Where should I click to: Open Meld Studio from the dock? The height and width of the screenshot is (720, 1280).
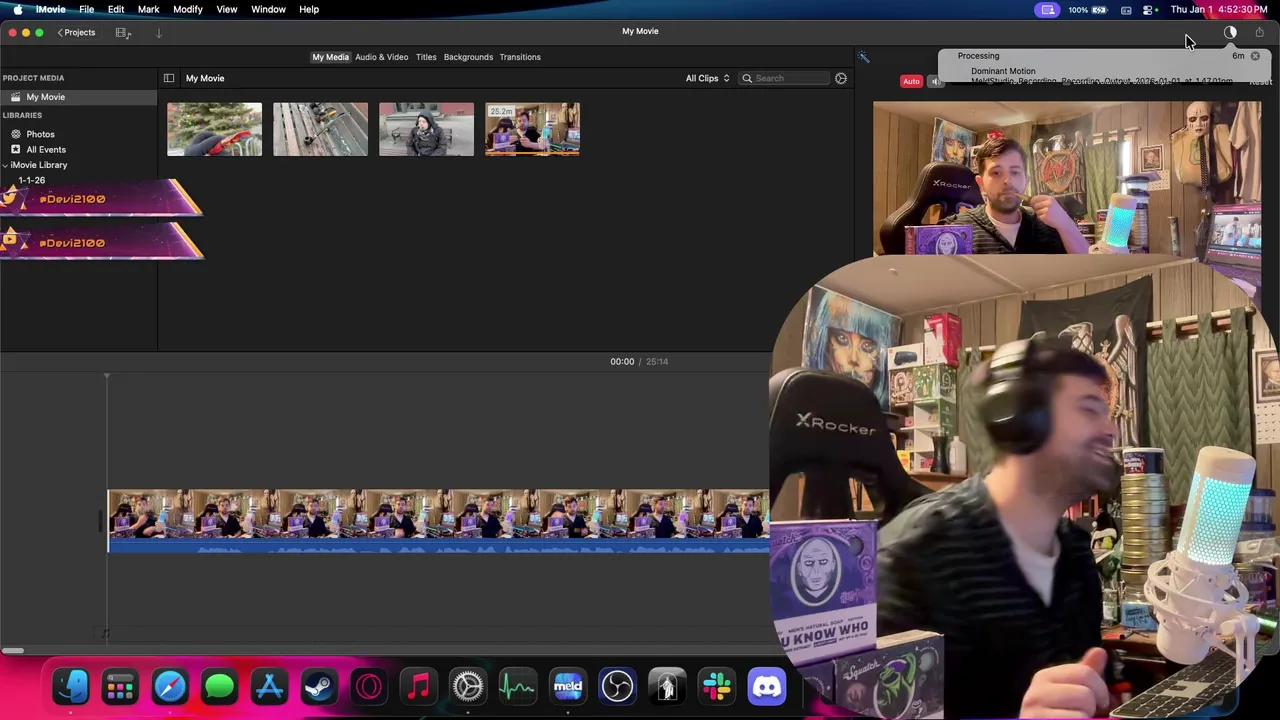pyautogui.click(x=568, y=687)
